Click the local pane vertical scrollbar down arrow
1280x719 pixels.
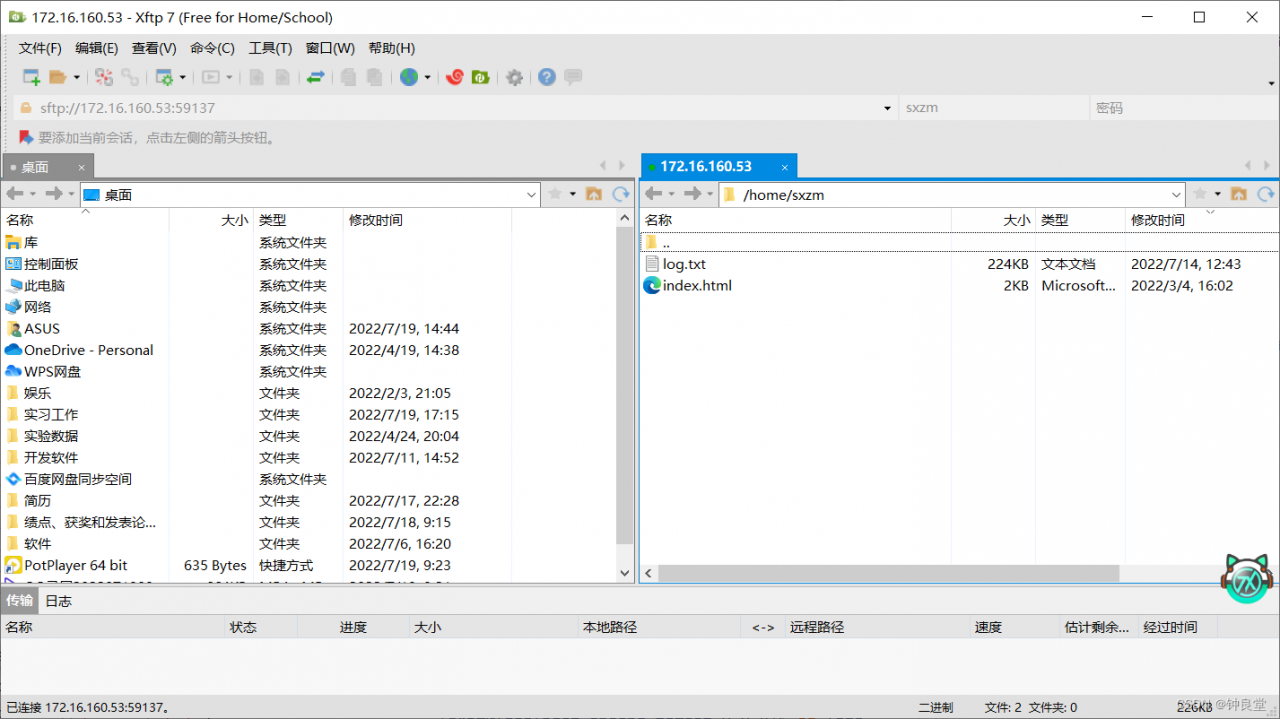pos(625,573)
